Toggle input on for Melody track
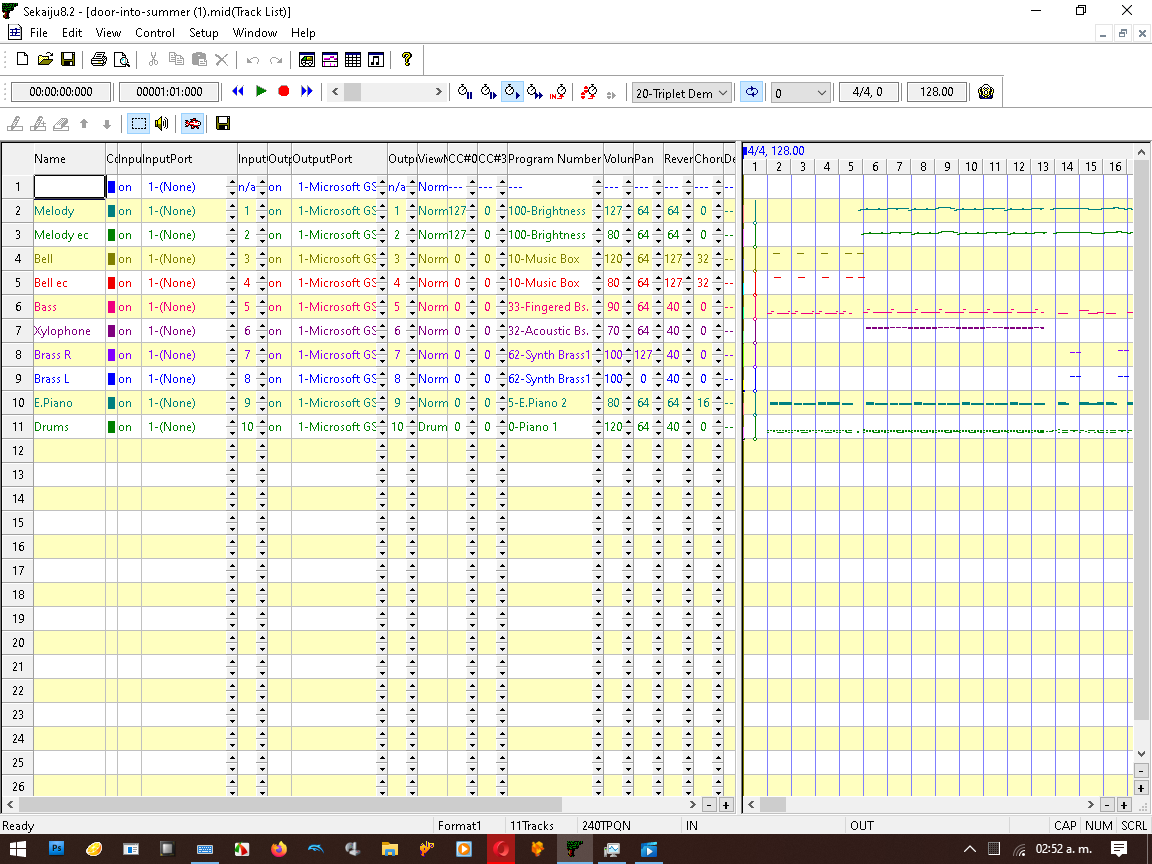 [x=125, y=211]
